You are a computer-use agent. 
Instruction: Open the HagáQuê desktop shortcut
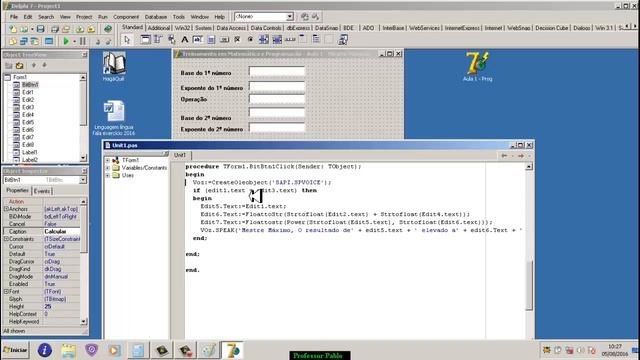click(x=113, y=67)
